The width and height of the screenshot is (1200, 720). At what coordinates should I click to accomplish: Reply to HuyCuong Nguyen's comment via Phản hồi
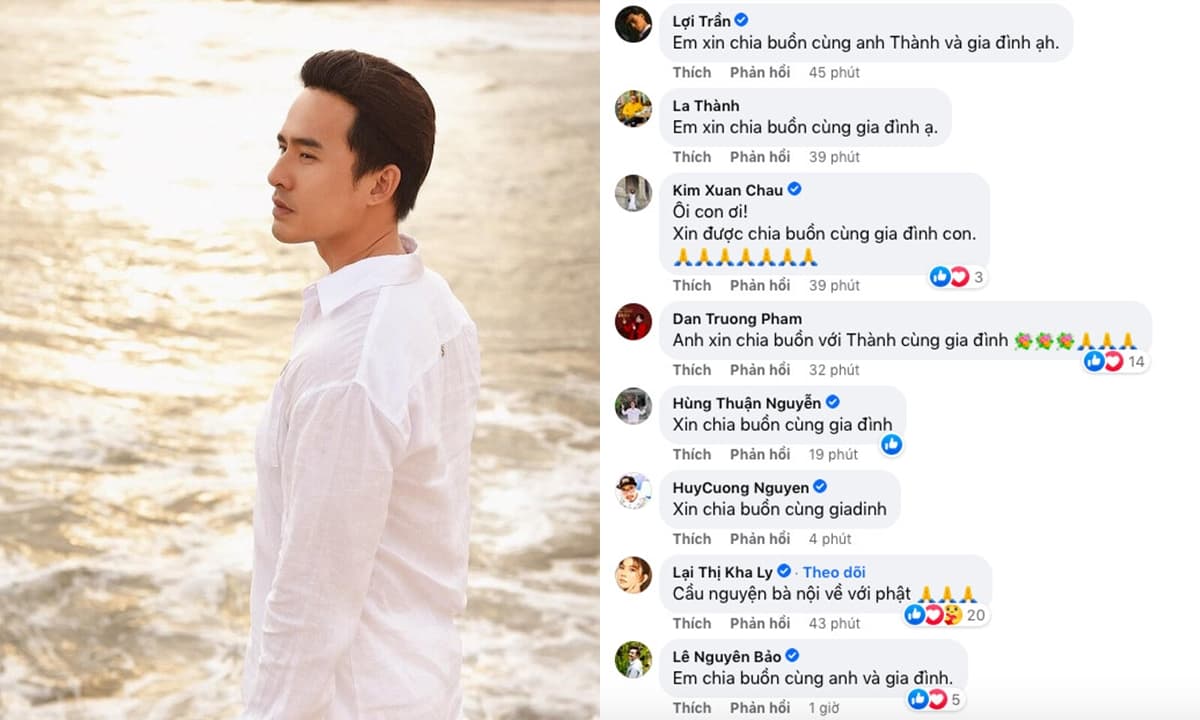[x=760, y=539]
